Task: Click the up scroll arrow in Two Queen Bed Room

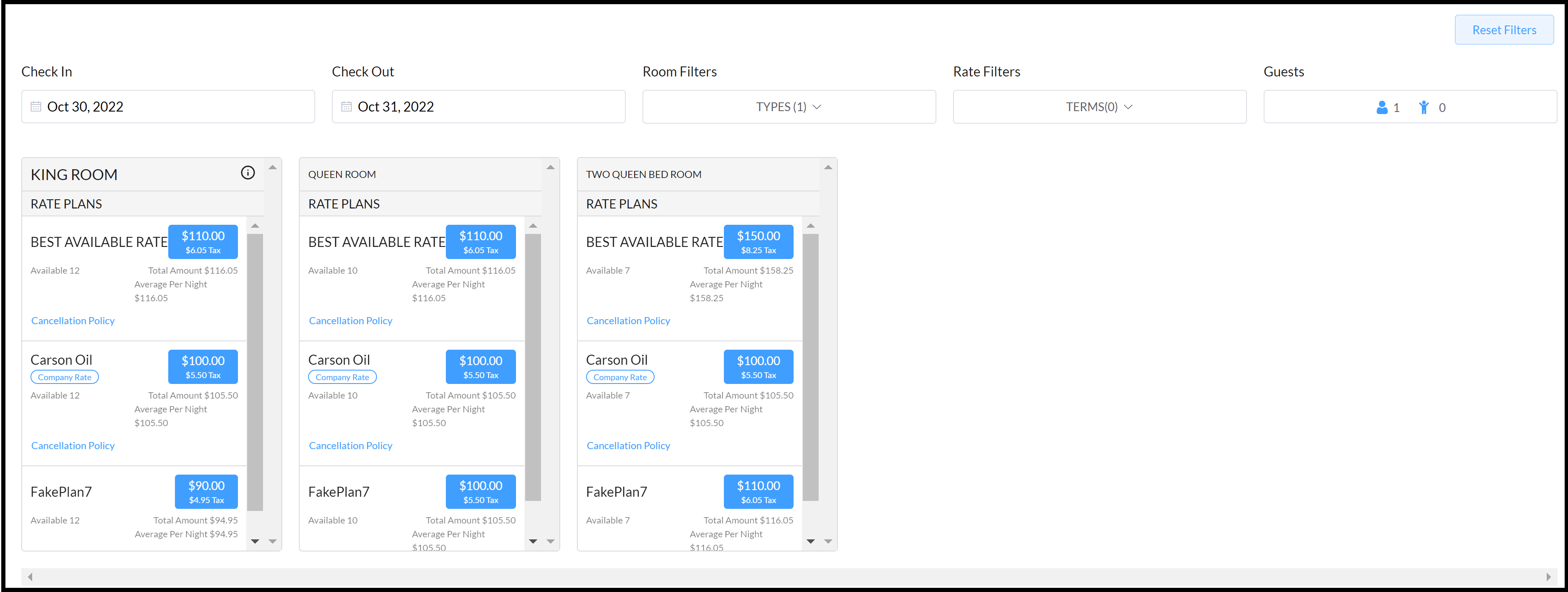Action: point(828,166)
